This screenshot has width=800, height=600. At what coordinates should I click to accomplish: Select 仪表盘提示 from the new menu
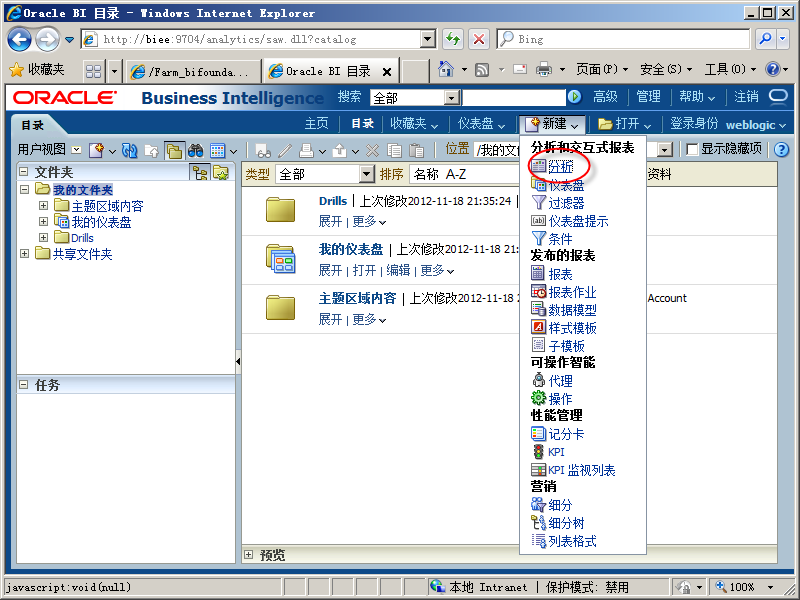point(578,221)
